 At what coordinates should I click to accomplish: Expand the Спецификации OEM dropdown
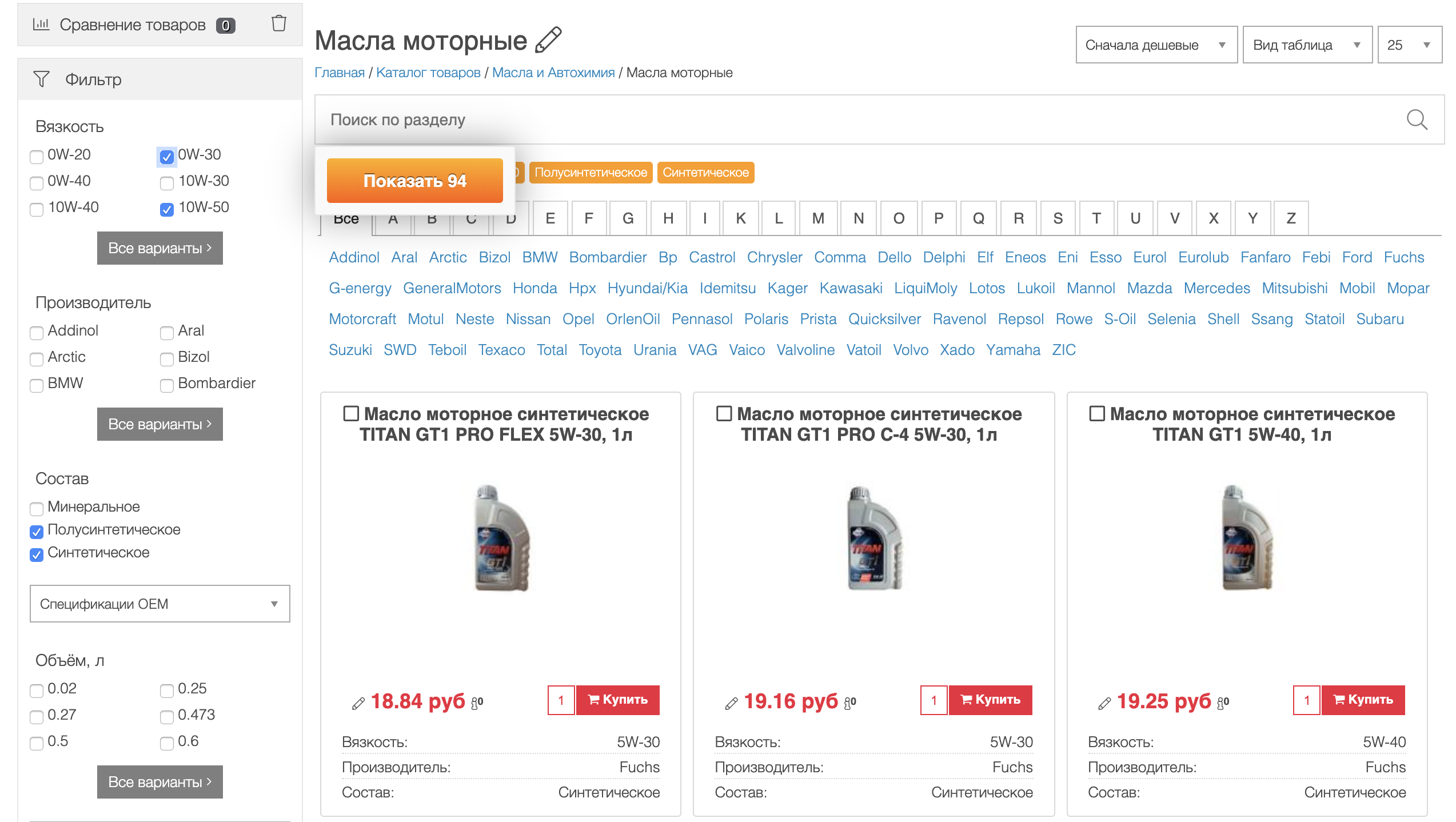(x=160, y=604)
